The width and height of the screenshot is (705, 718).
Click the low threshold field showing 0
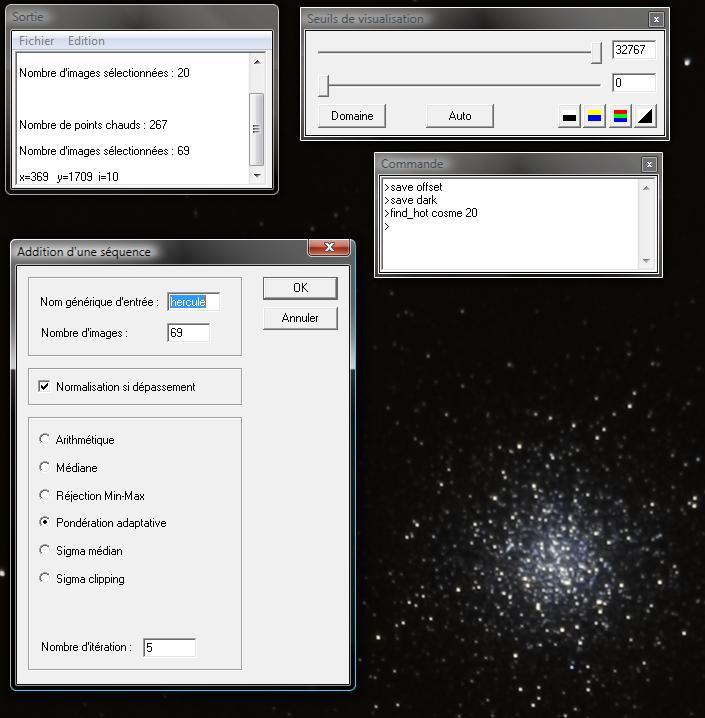coord(634,83)
